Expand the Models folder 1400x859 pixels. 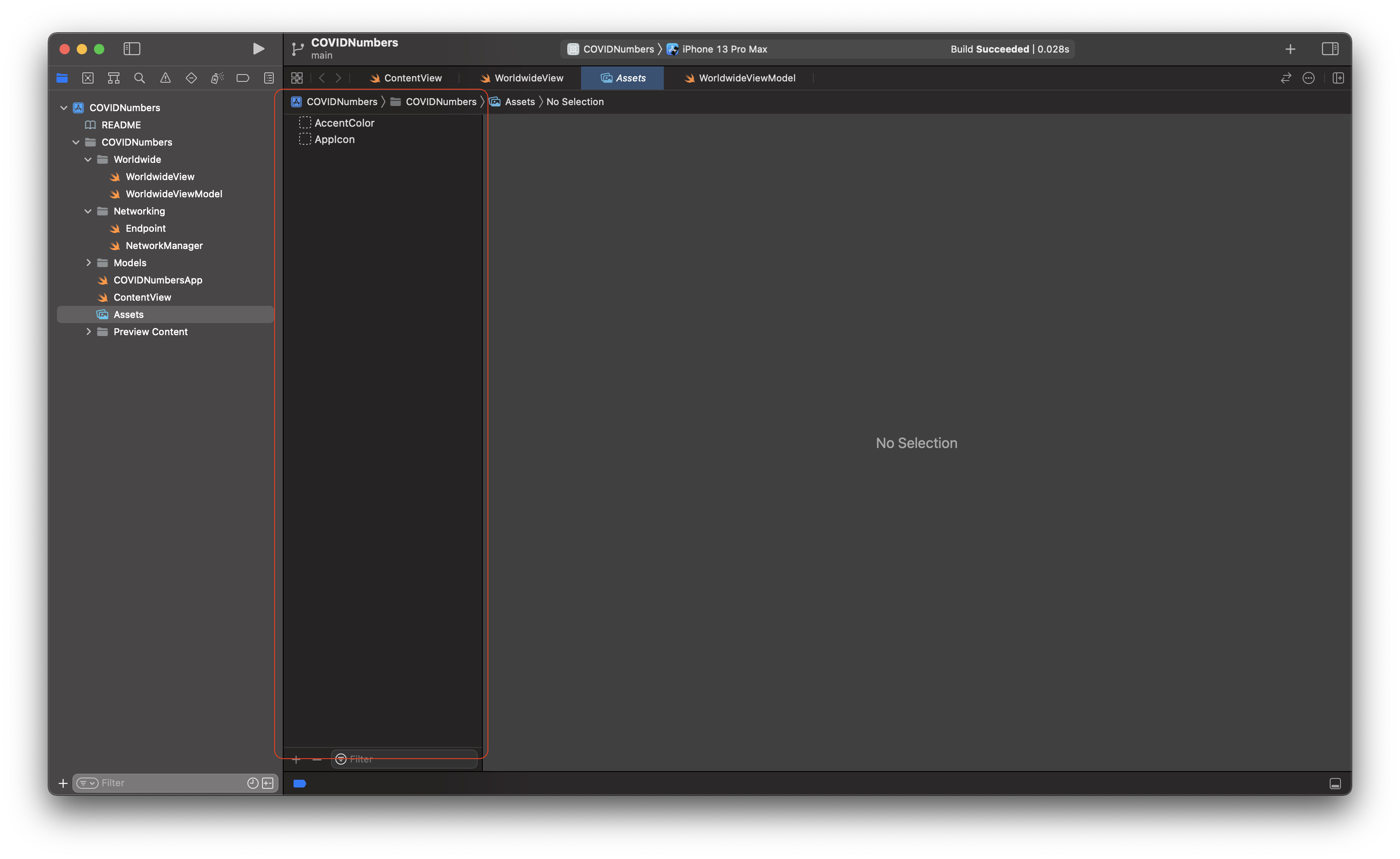pyautogui.click(x=88, y=262)
